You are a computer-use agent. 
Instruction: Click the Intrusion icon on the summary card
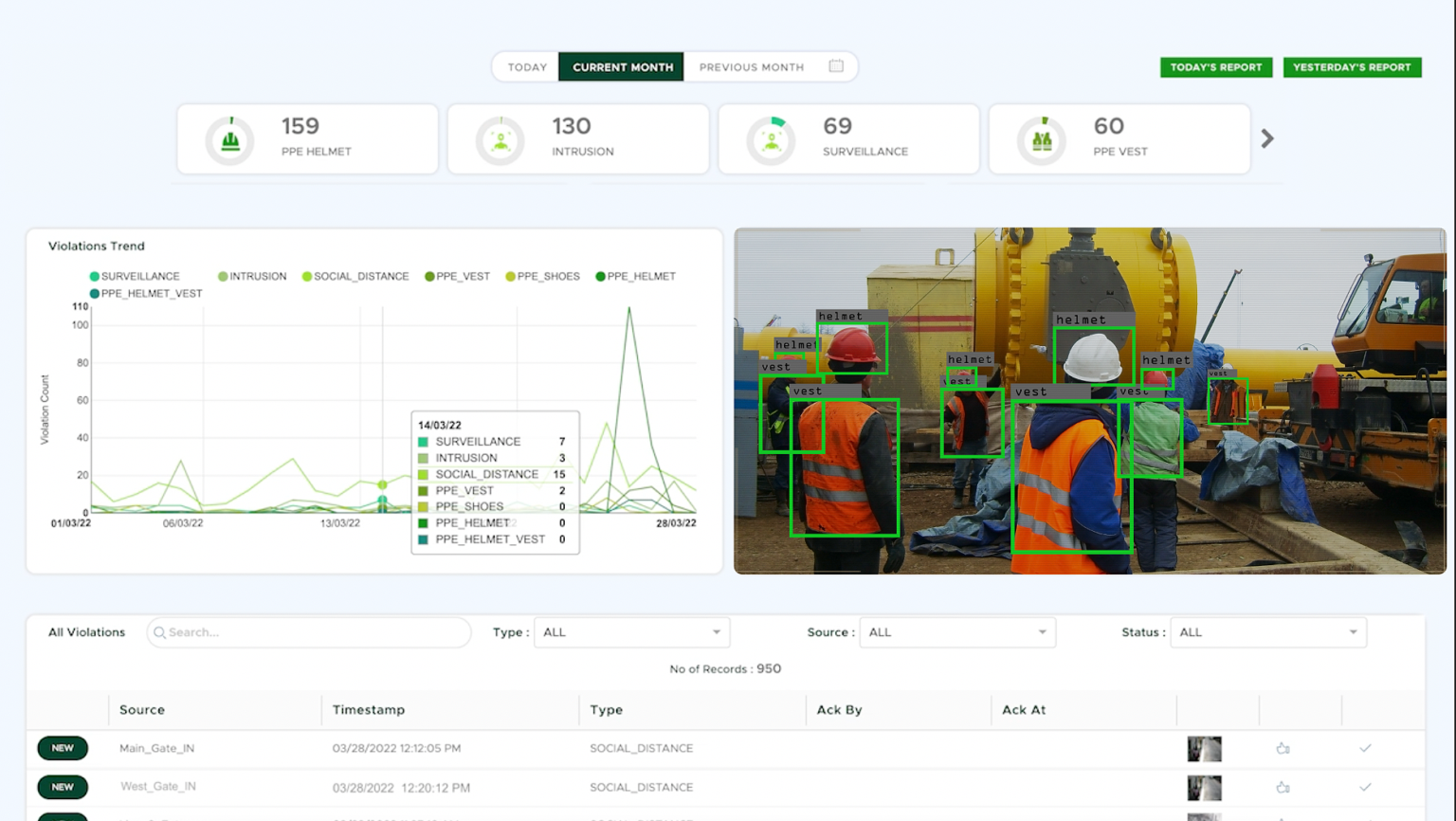(x=500, y=138)
